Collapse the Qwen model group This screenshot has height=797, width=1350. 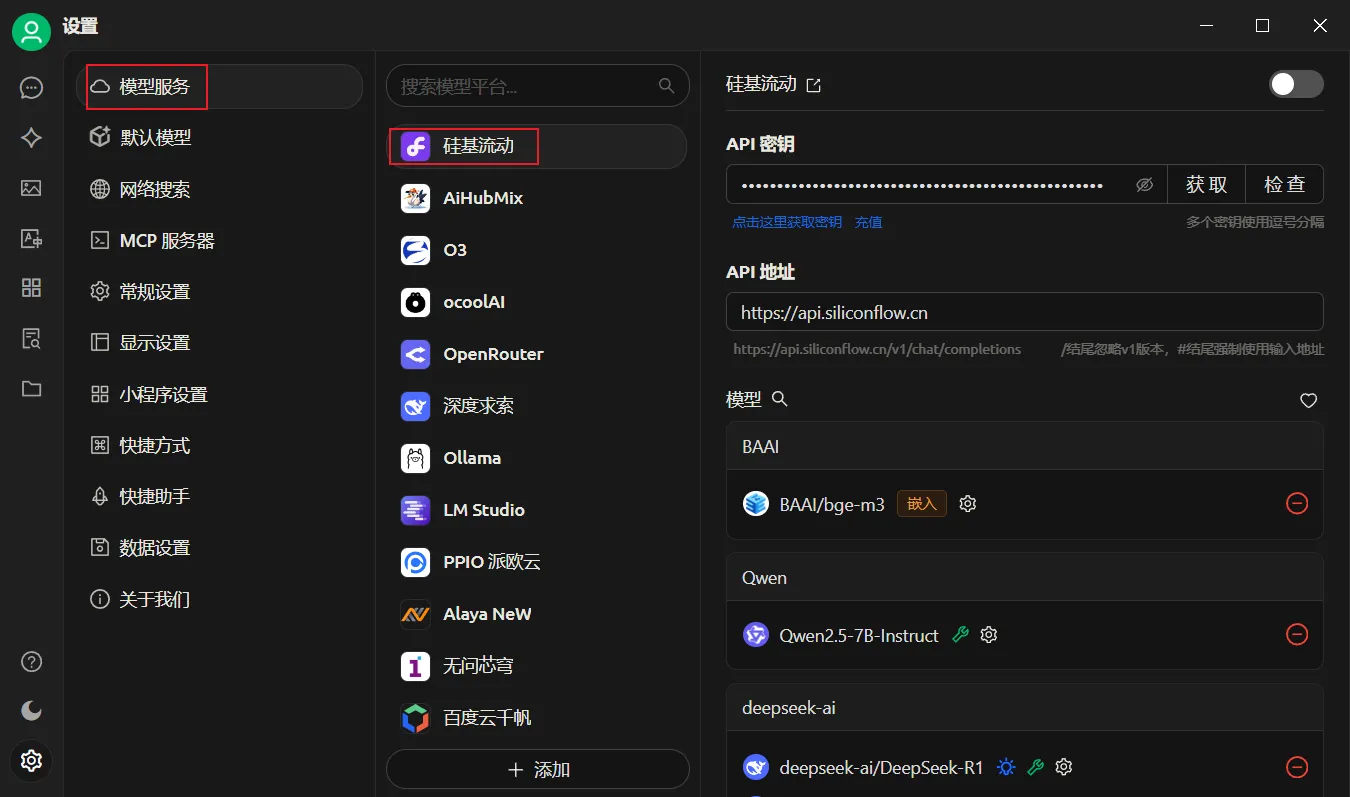point(1024,578)
